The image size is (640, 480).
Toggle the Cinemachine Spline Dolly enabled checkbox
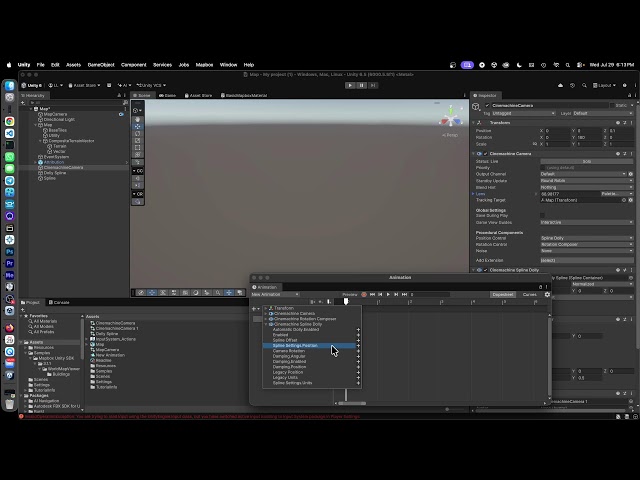click(486, 270)
